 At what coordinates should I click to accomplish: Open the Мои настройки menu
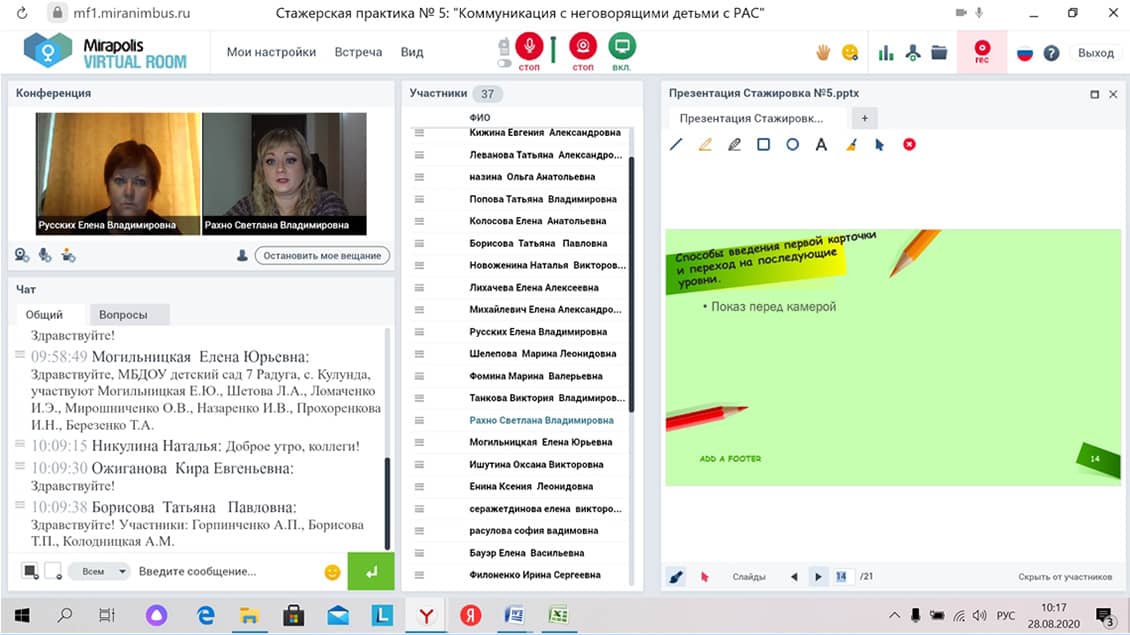point(271,52)
